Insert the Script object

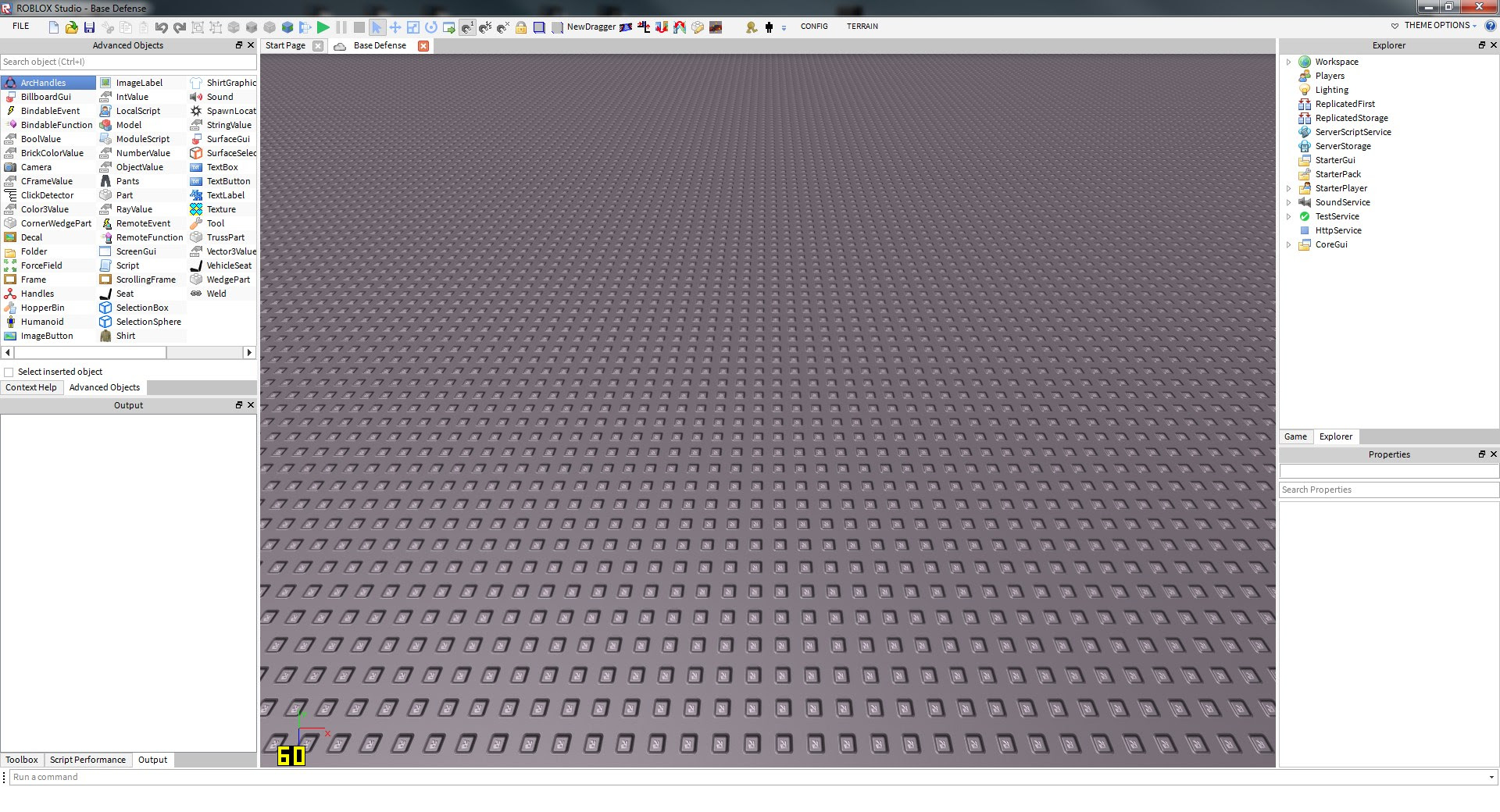[x=127, y=265]
